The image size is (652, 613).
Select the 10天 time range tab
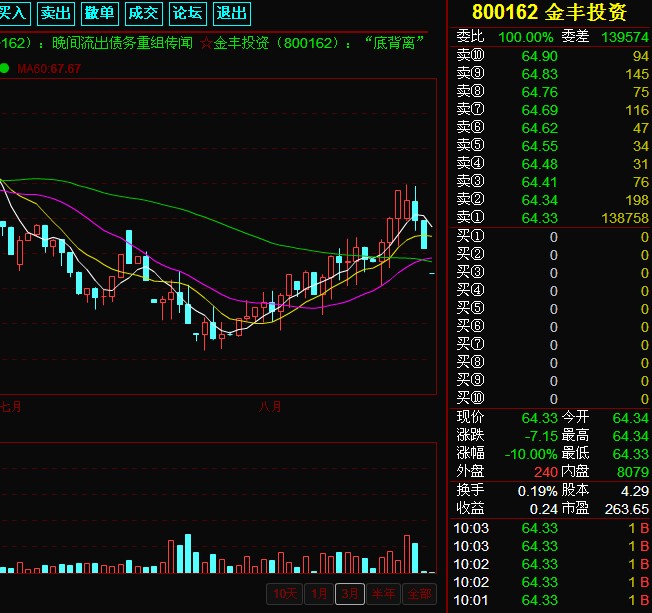click(x=285, y=593)
